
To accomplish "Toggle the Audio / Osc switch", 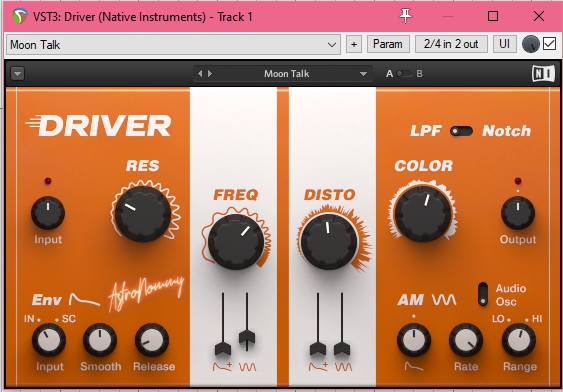I will click(483, 294).
